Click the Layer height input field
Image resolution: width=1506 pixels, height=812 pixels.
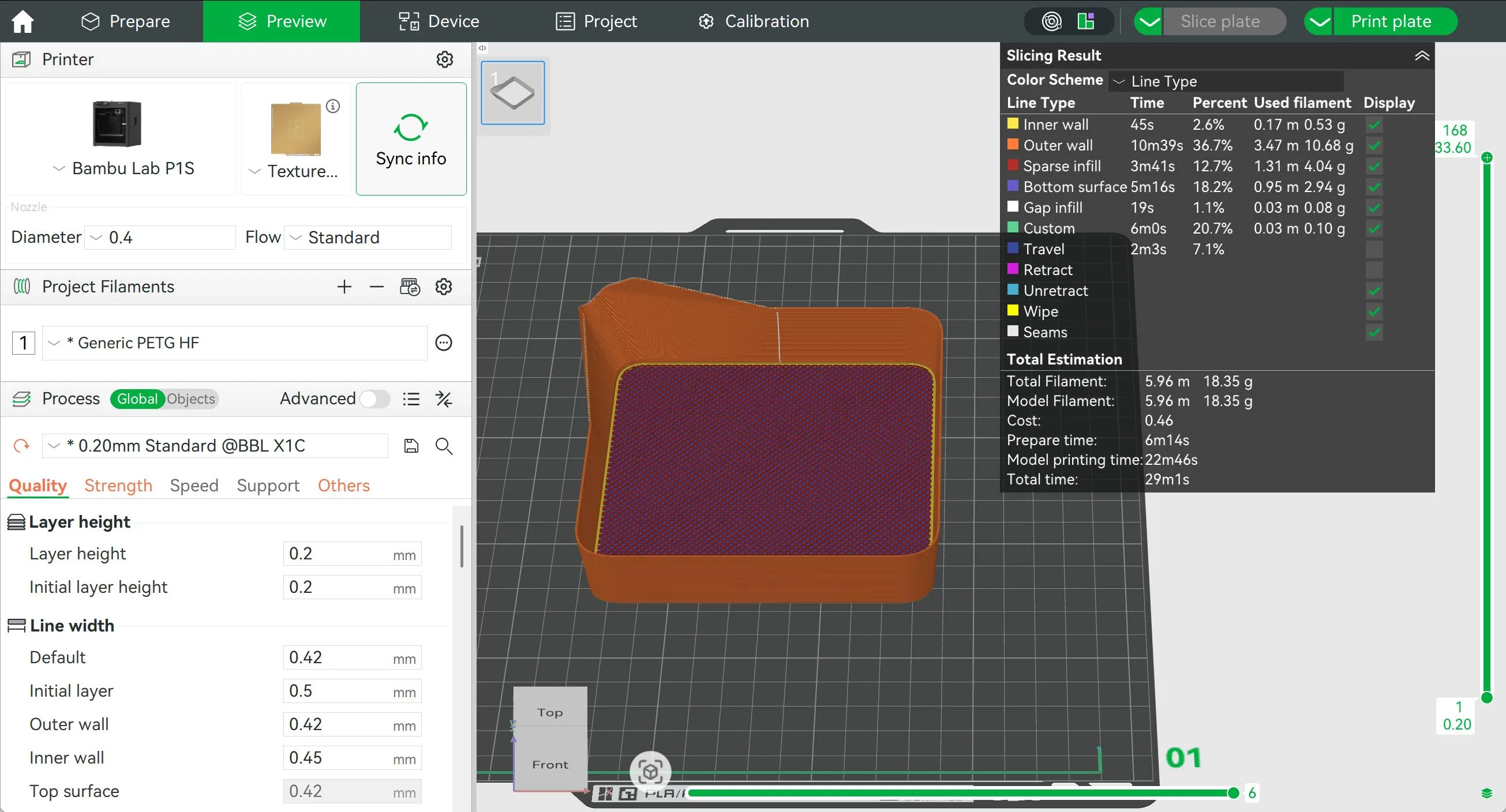tap(352, 554)
